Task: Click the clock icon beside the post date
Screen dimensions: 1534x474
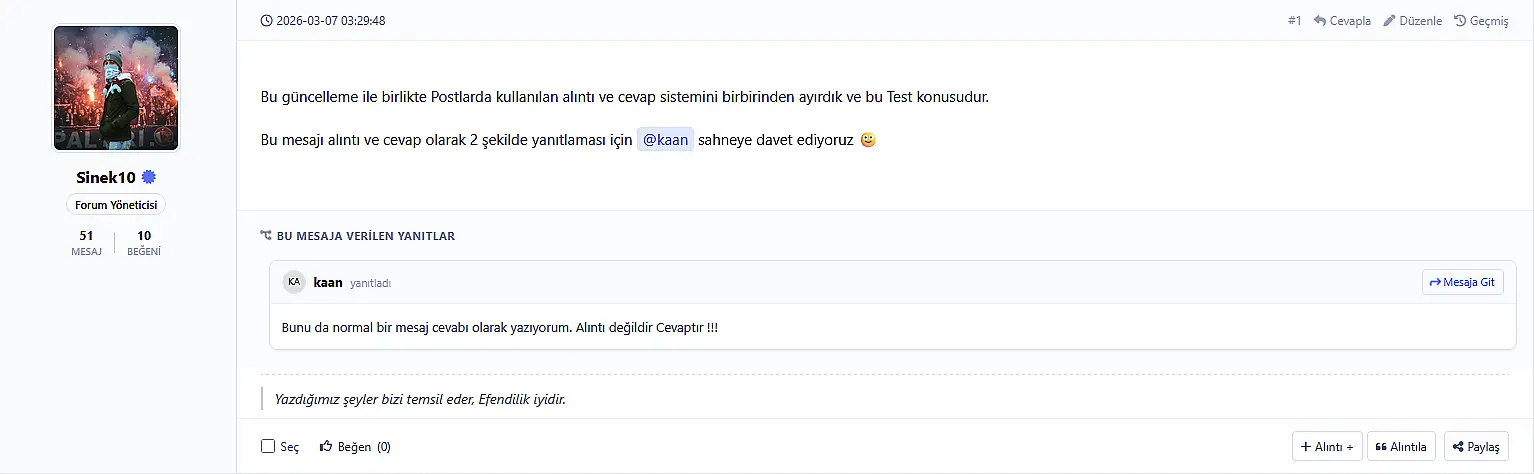Action: pyautogui.click(x=266, y=20)
